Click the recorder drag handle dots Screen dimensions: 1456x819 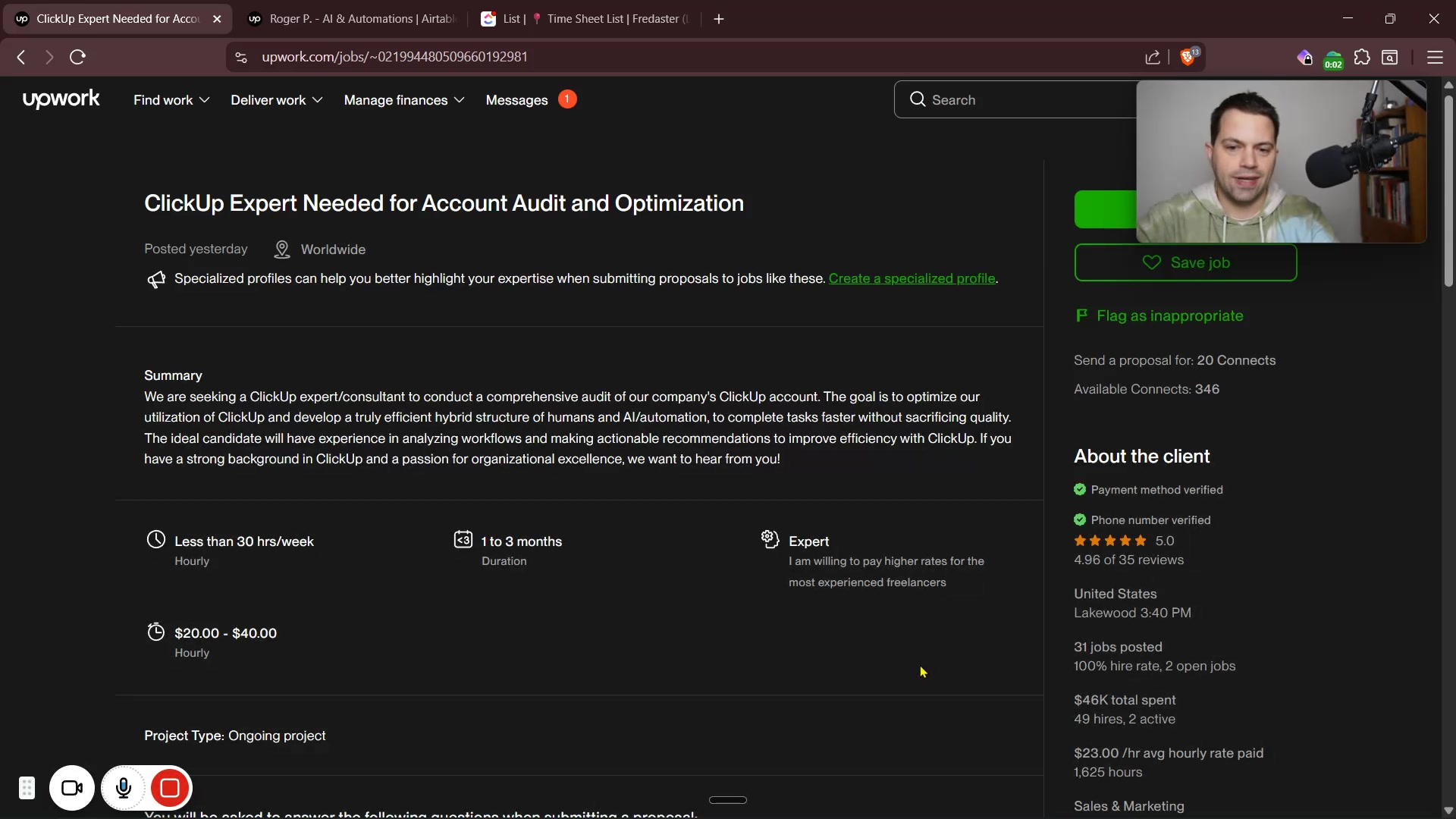[x=27, y=789]
